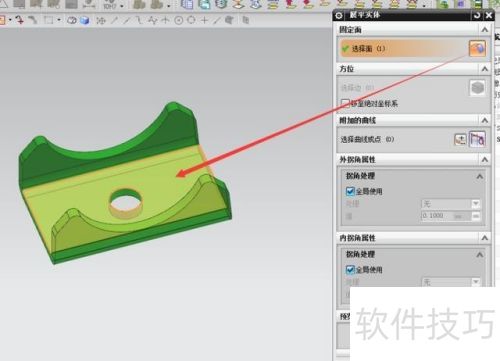500x361 pixels.
Task: Click the gear icon in dialog title bar
Action: (x=339, y=15)
